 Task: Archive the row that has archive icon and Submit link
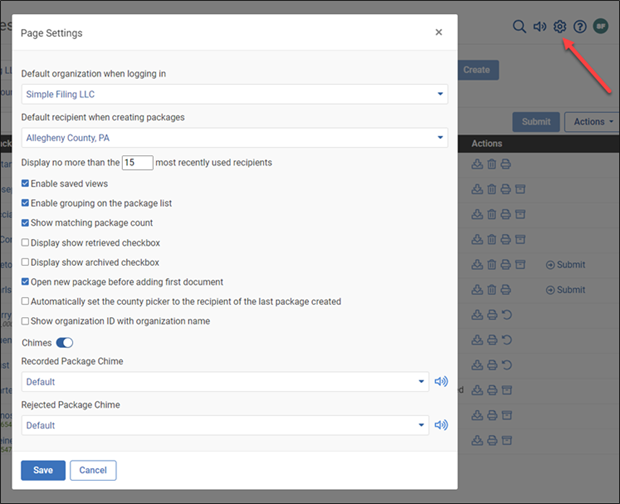[520, 264]
